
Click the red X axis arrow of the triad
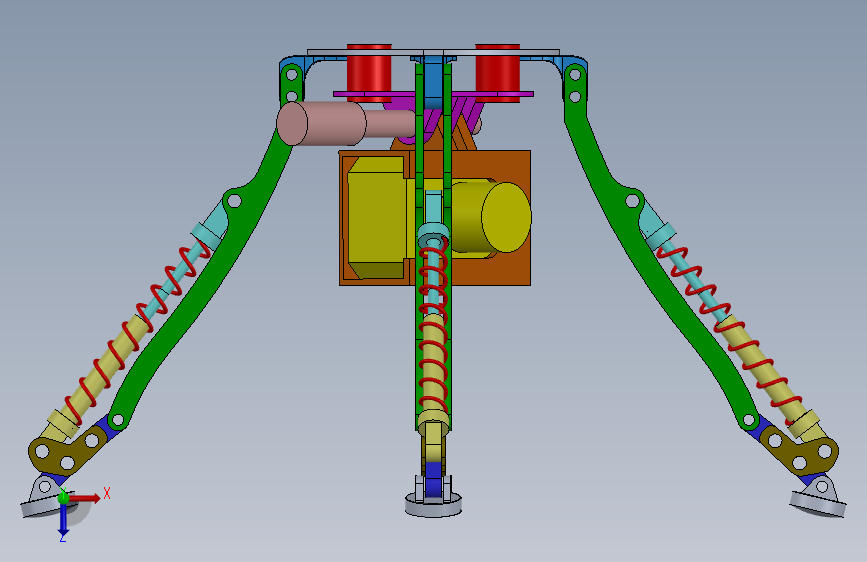click(84, 498)
